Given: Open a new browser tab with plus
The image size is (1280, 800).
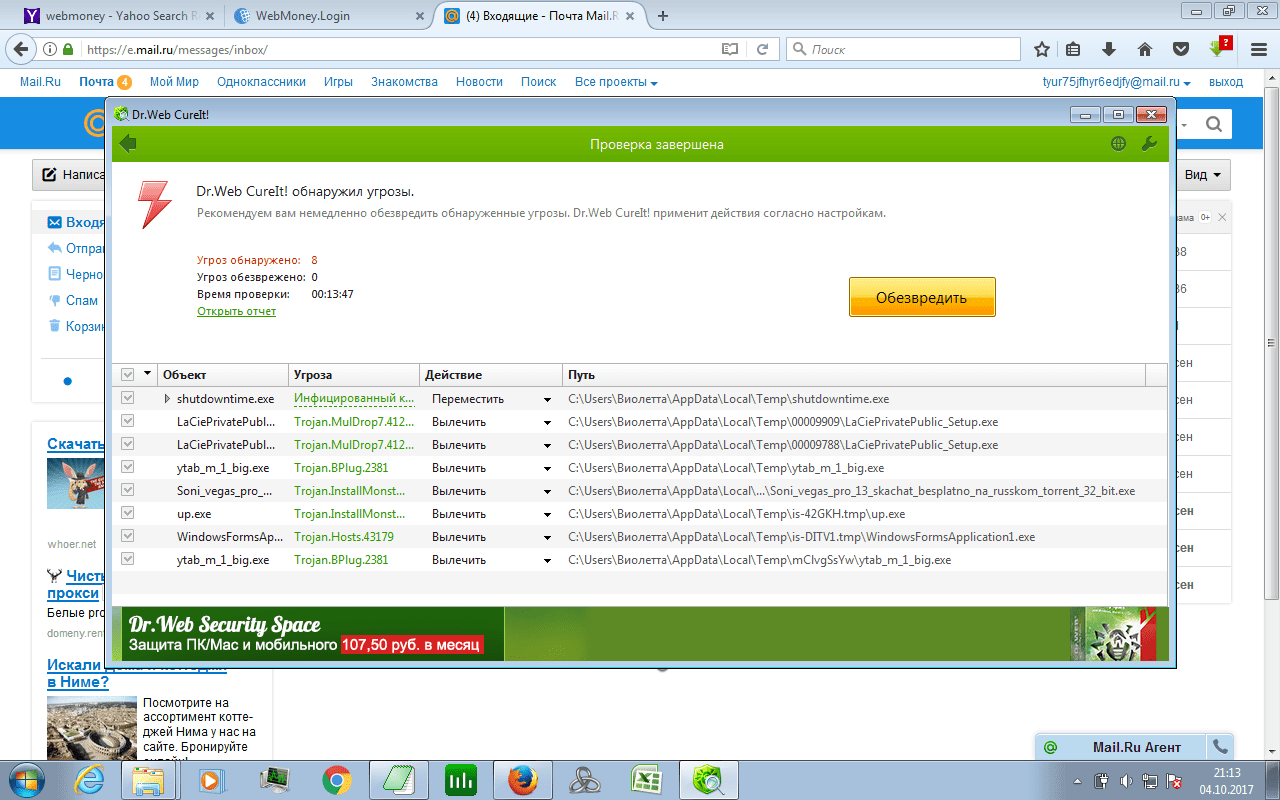Looking at the screenshot, I should click(662, 16).
